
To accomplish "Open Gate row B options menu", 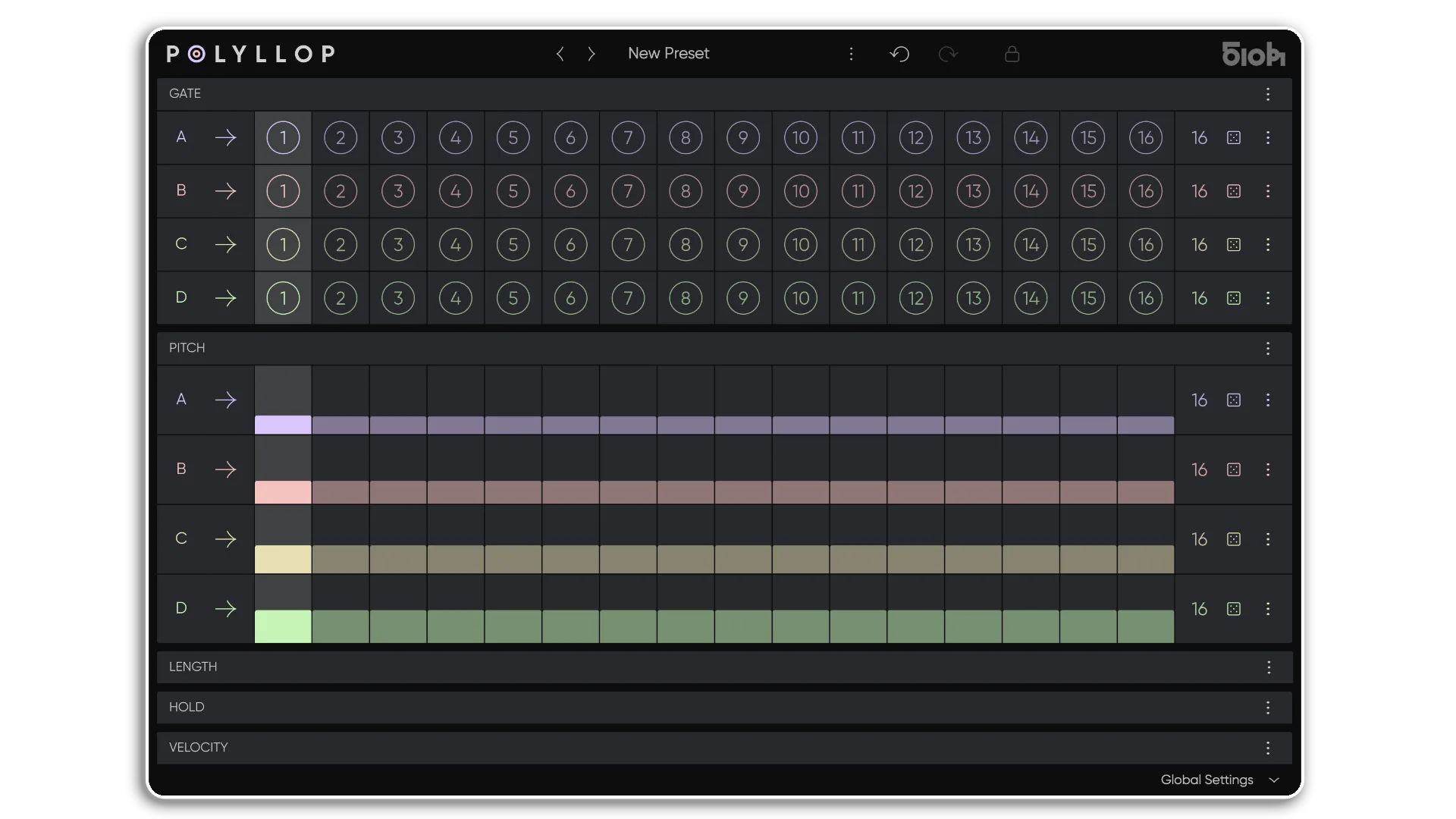I will pyautogui.click(x=1268, y=191).
